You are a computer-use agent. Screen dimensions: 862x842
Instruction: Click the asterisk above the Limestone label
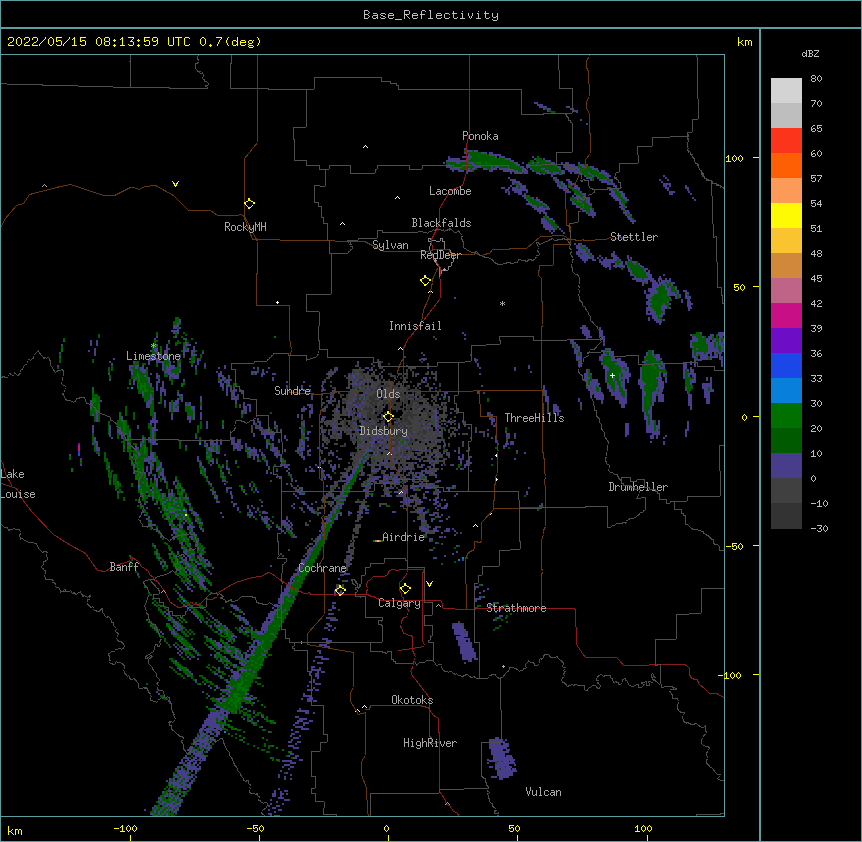tap(153, 346)
